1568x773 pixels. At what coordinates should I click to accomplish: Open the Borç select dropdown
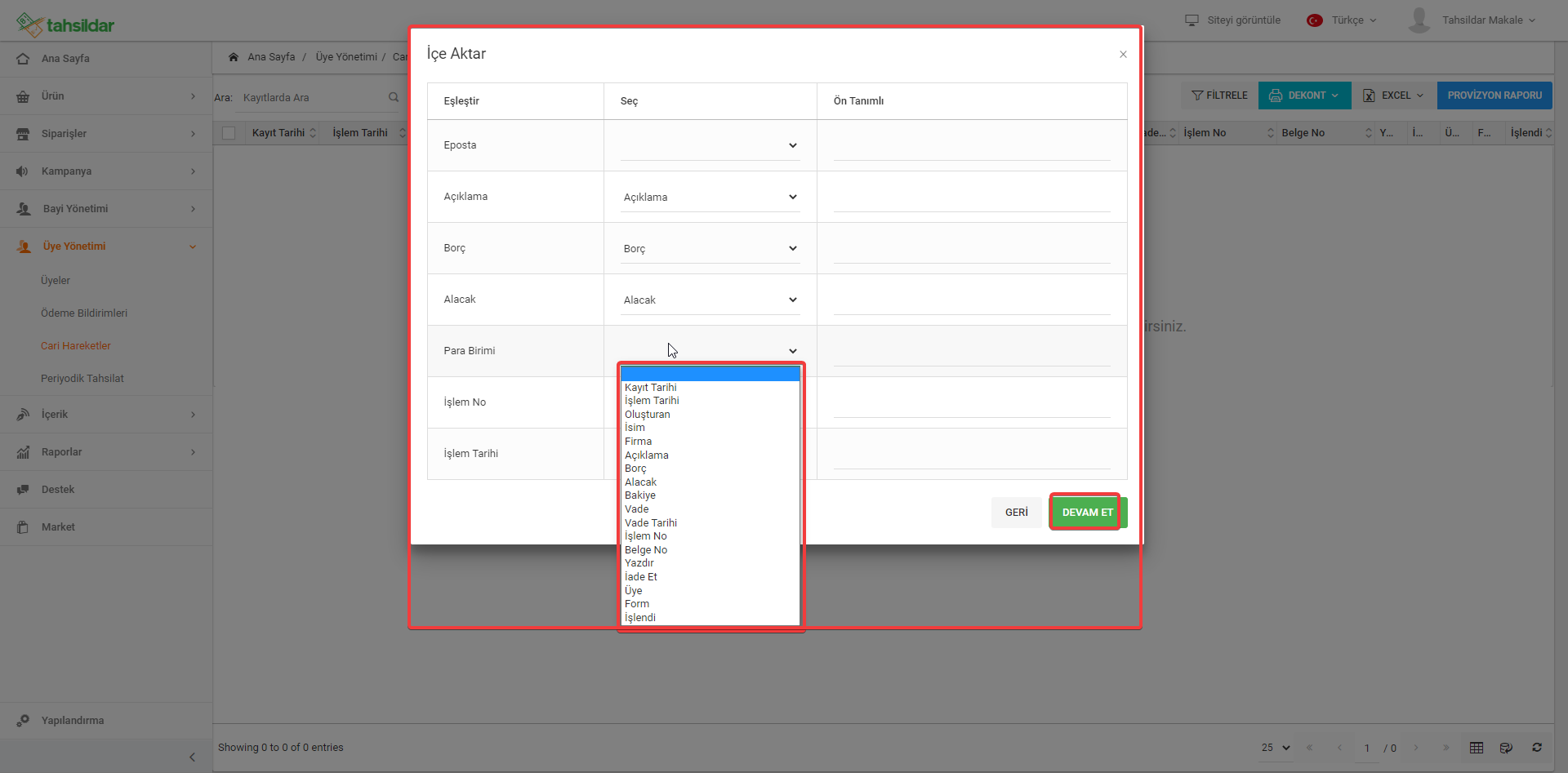pyautogui.click(x=710, y=248)
